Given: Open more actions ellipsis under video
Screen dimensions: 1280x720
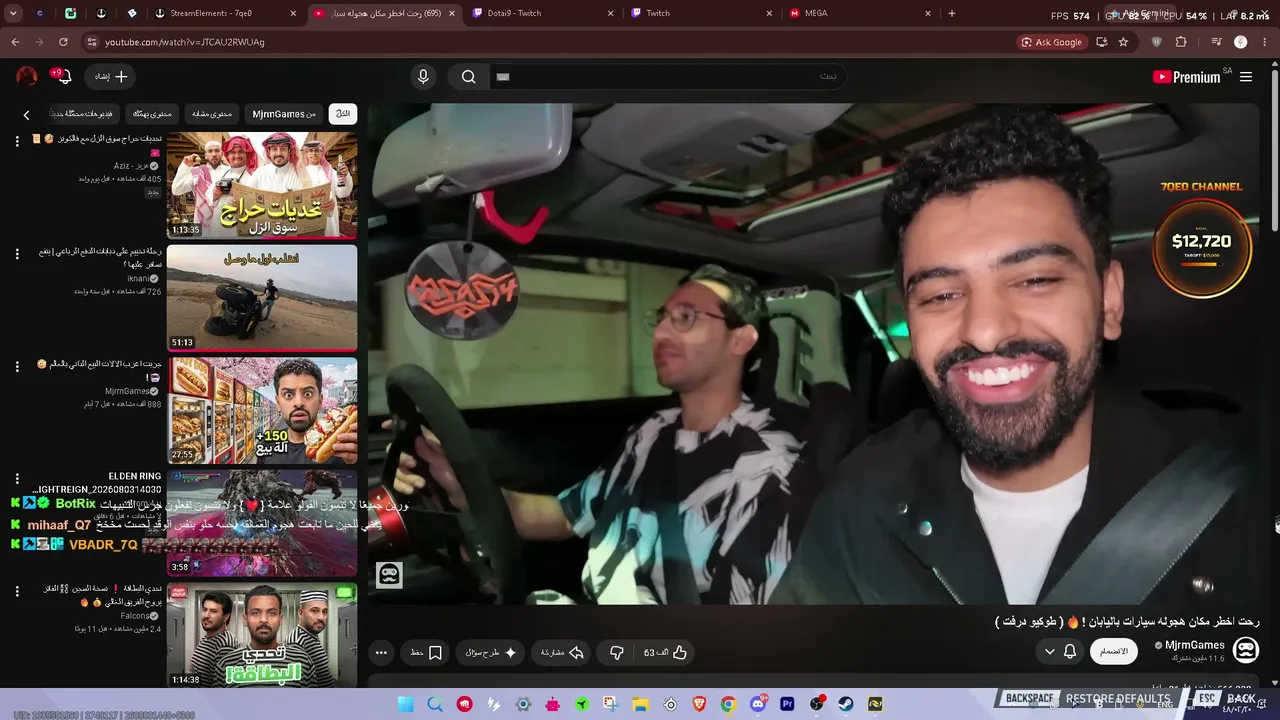Looking at the screenshot, I should click(x=381, y=653).
